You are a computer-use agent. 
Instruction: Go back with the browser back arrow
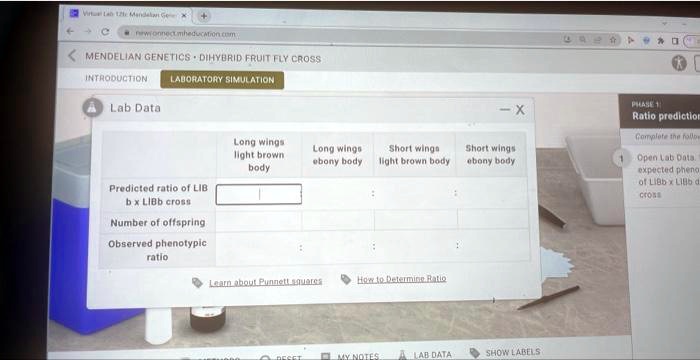coord(70,31)
